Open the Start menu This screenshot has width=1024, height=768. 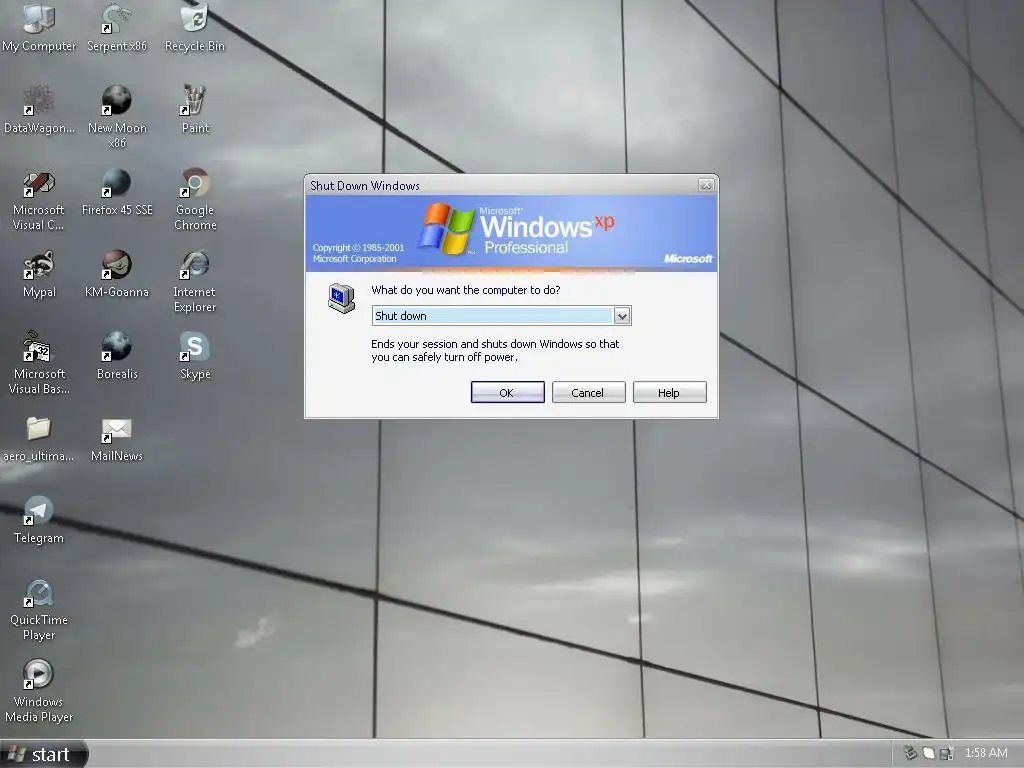[x=43, y=754]
